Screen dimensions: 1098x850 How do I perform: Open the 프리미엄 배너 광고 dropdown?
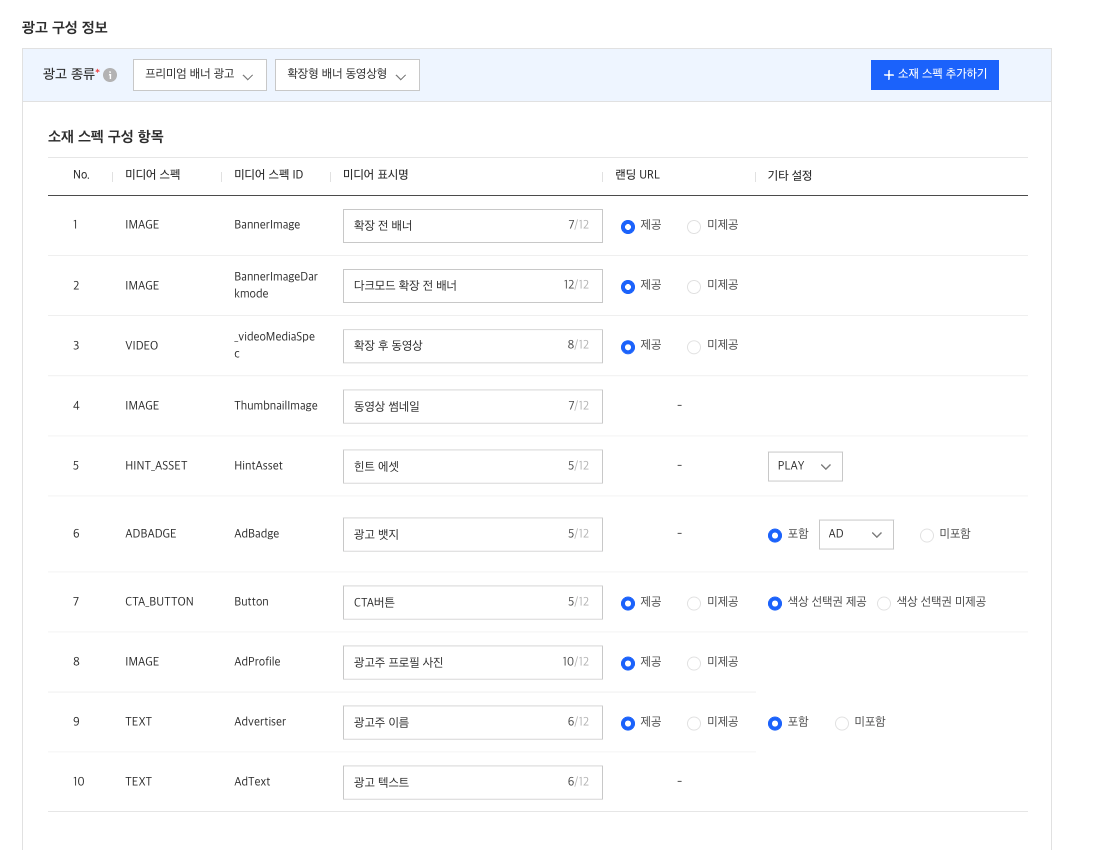pos(199,75)
